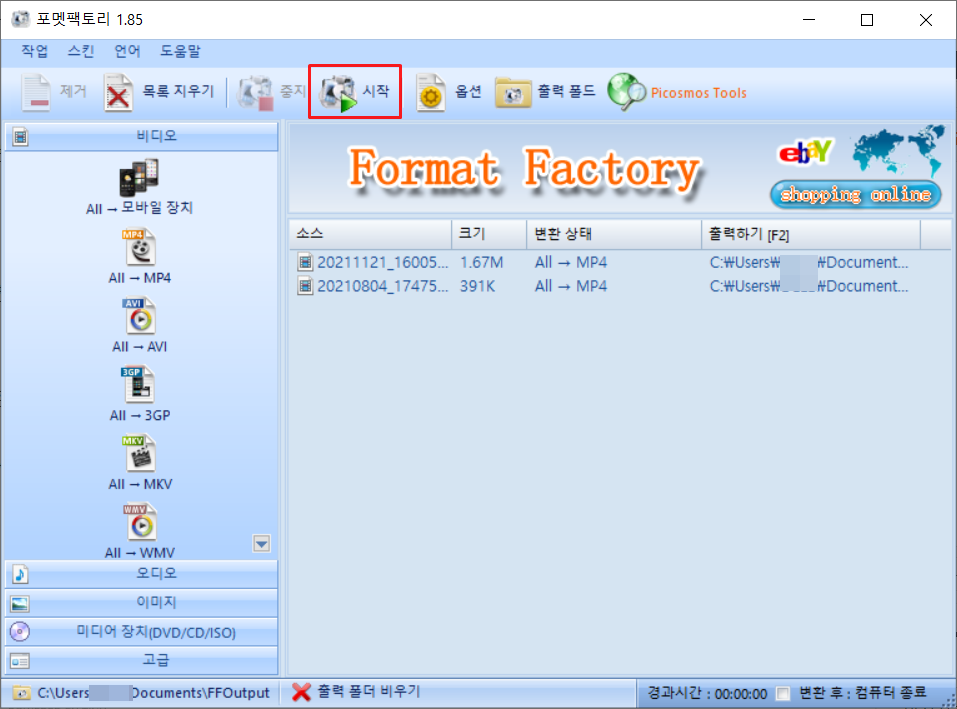Image resolution: width=957 pixels, height=709 pixels.
Task: Click the output path folder icon in status bar
Action: (22, 693)
